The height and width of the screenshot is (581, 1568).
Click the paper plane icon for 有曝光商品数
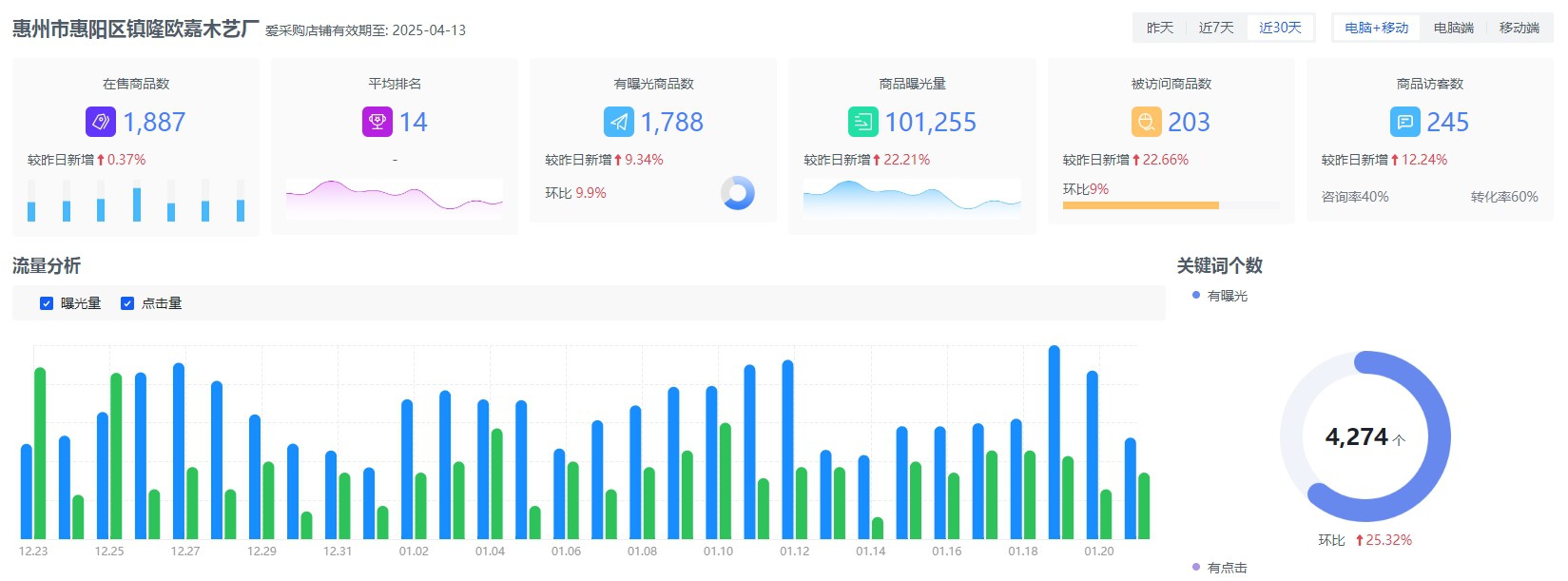pyautogui.click(x=619, y=122)
